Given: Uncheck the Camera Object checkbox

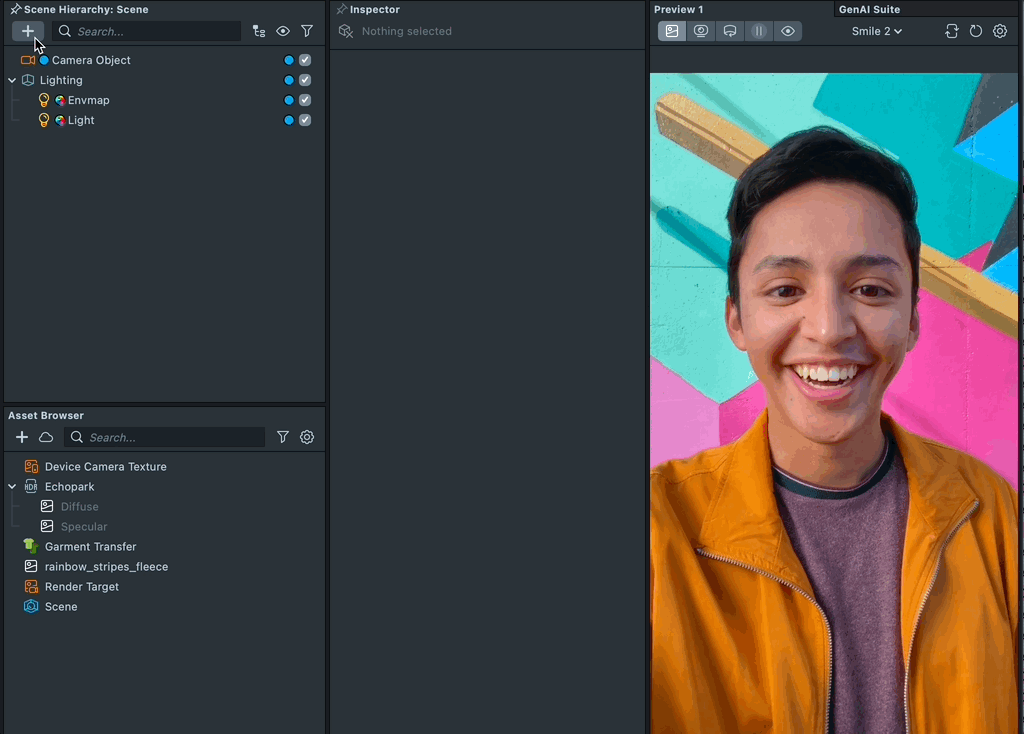Looking at the screenshot, I should point(305,60).
